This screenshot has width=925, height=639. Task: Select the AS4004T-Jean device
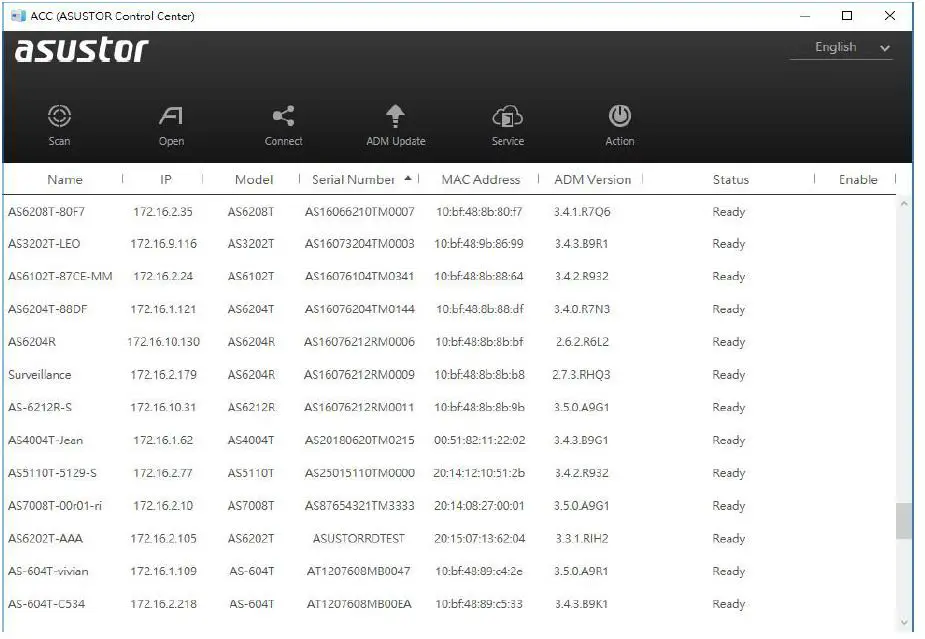(450, 440)
